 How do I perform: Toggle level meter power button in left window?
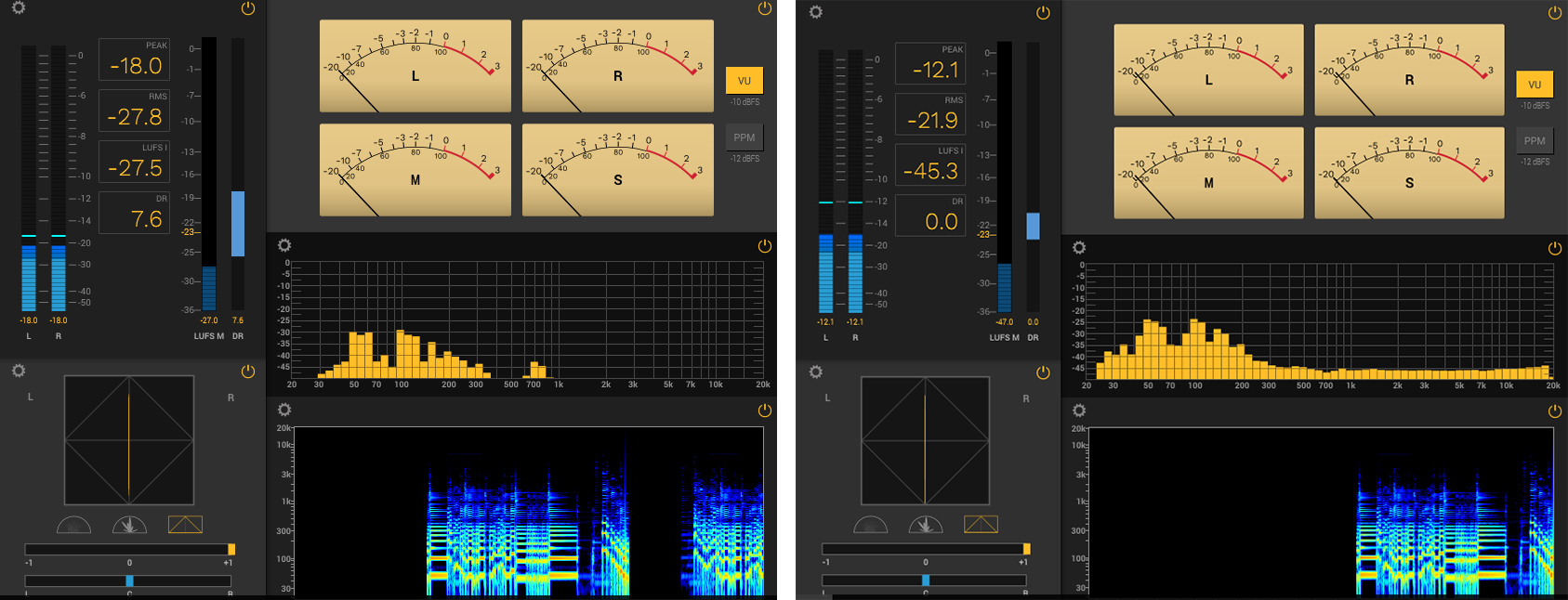(247, 8)
